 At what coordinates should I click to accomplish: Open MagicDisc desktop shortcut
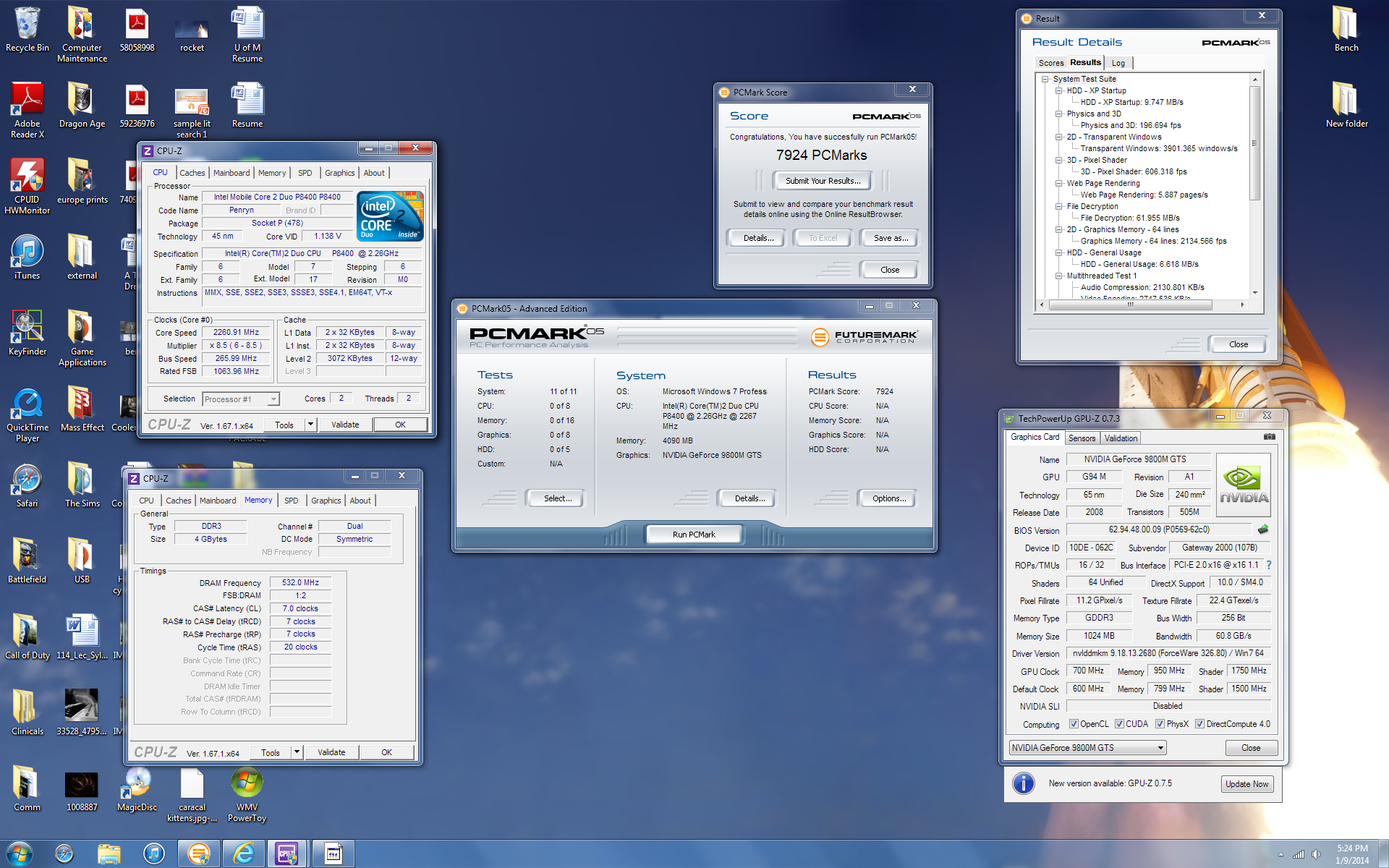137,789
